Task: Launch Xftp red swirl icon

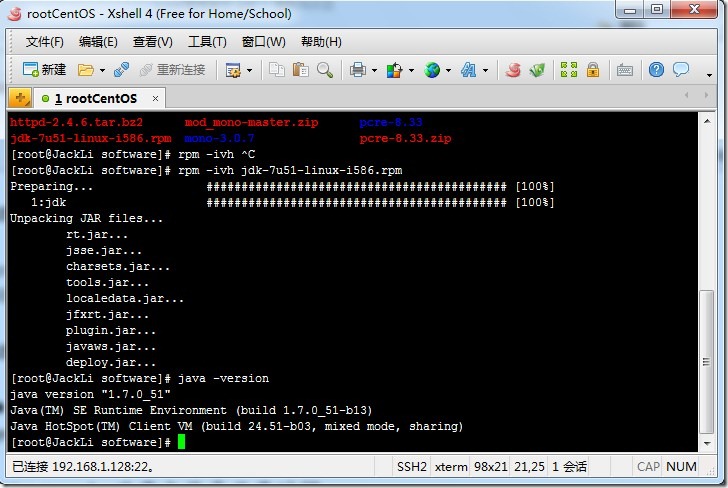Action: 513,70
